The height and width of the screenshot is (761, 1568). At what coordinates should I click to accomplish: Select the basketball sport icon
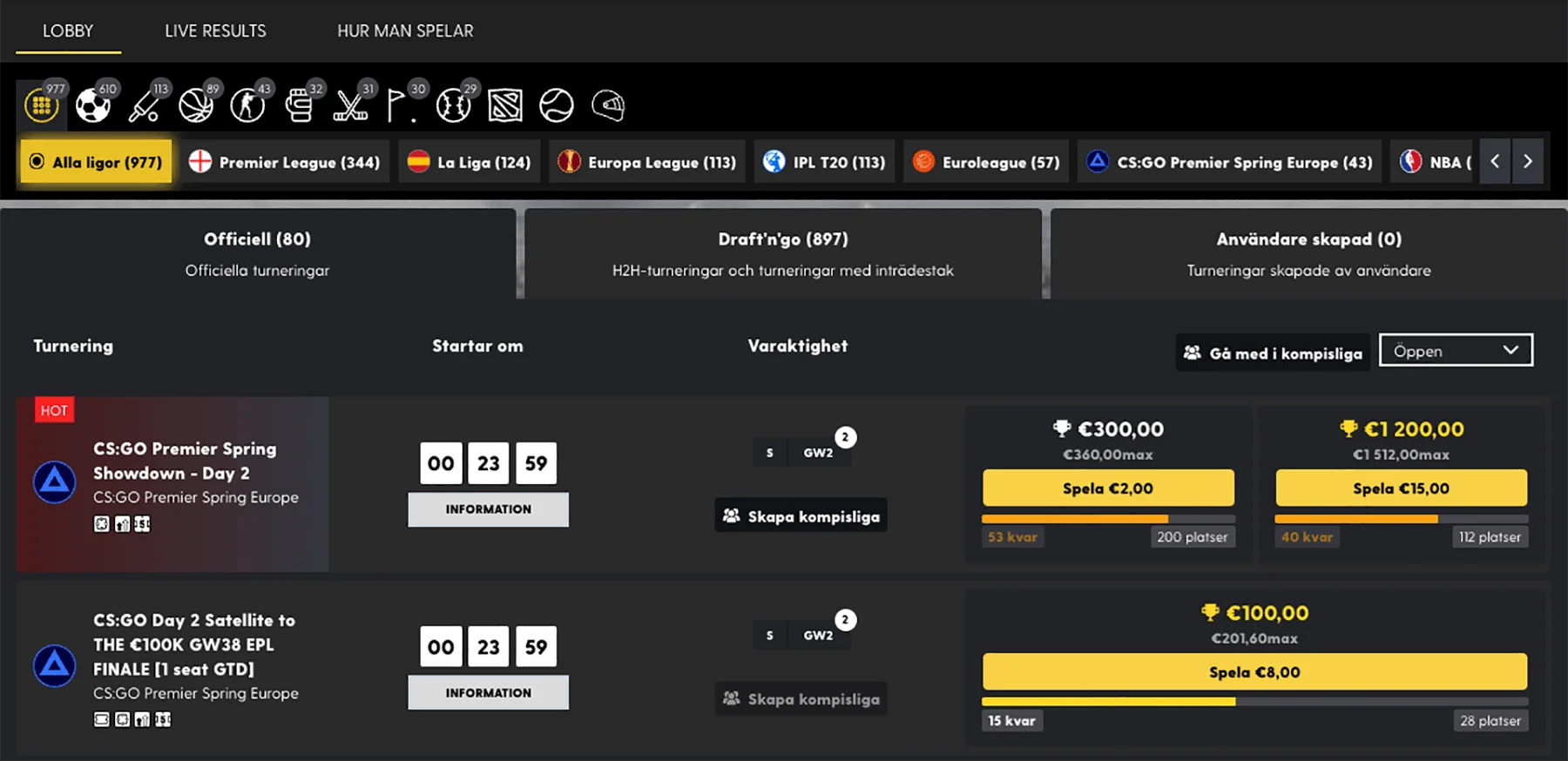tap(195, 105)
